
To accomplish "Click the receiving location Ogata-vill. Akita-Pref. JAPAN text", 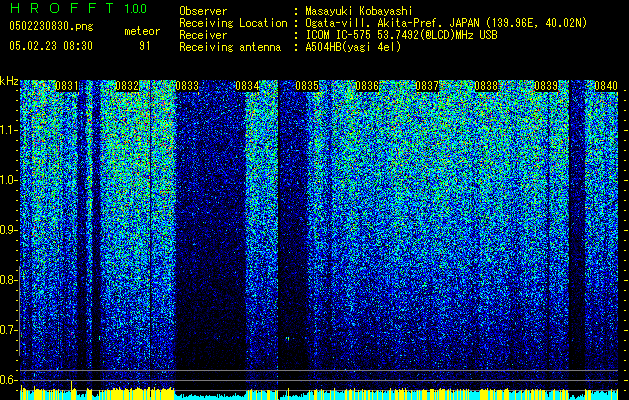I will (446, 23).
